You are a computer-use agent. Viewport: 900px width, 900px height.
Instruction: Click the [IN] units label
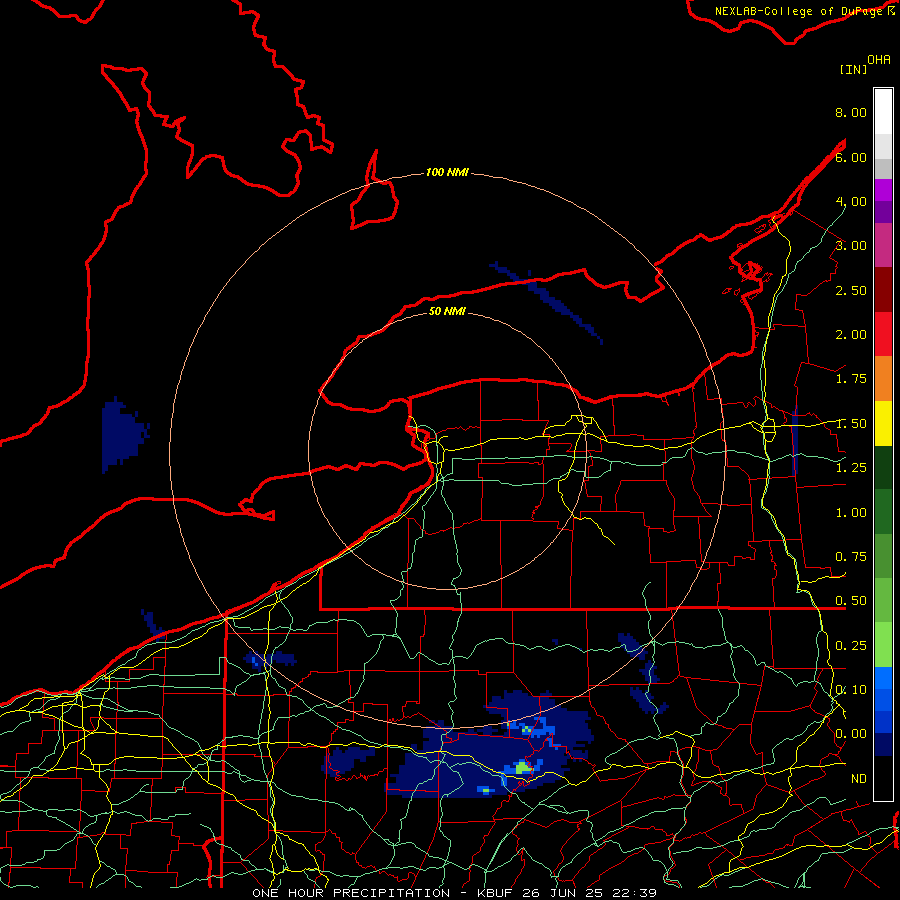[854, 69]
